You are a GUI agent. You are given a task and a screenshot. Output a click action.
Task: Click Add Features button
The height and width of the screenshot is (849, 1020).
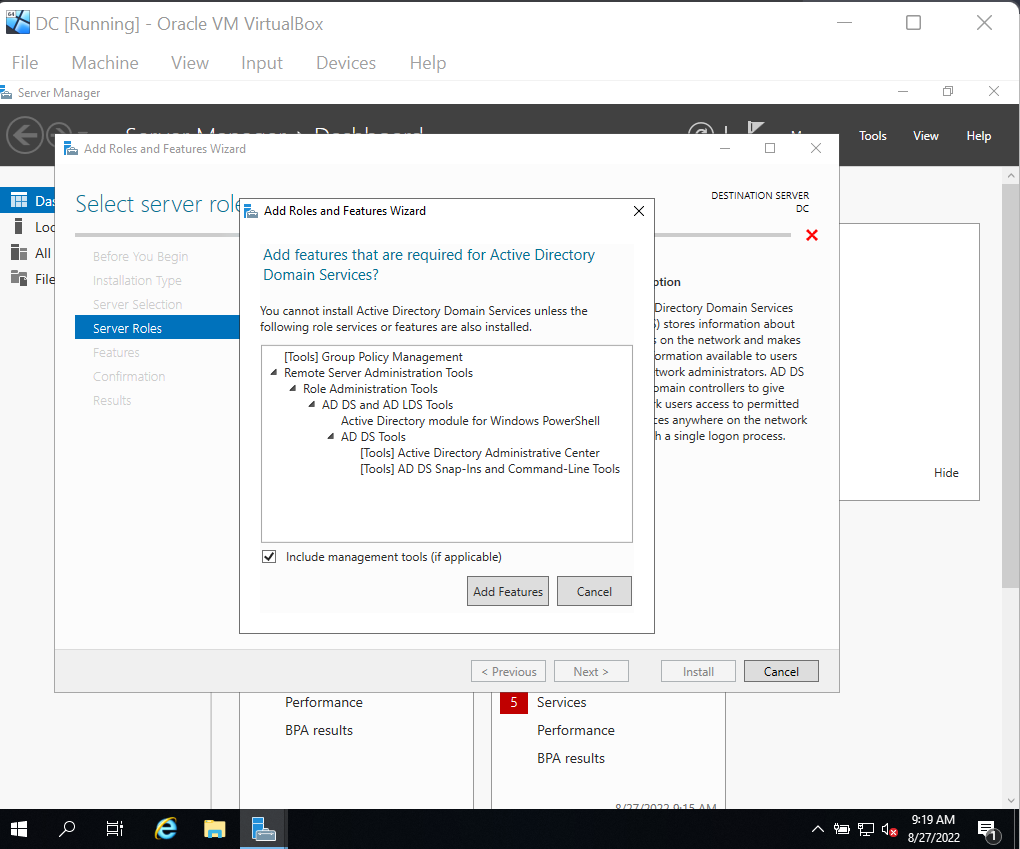click(507, 591)
